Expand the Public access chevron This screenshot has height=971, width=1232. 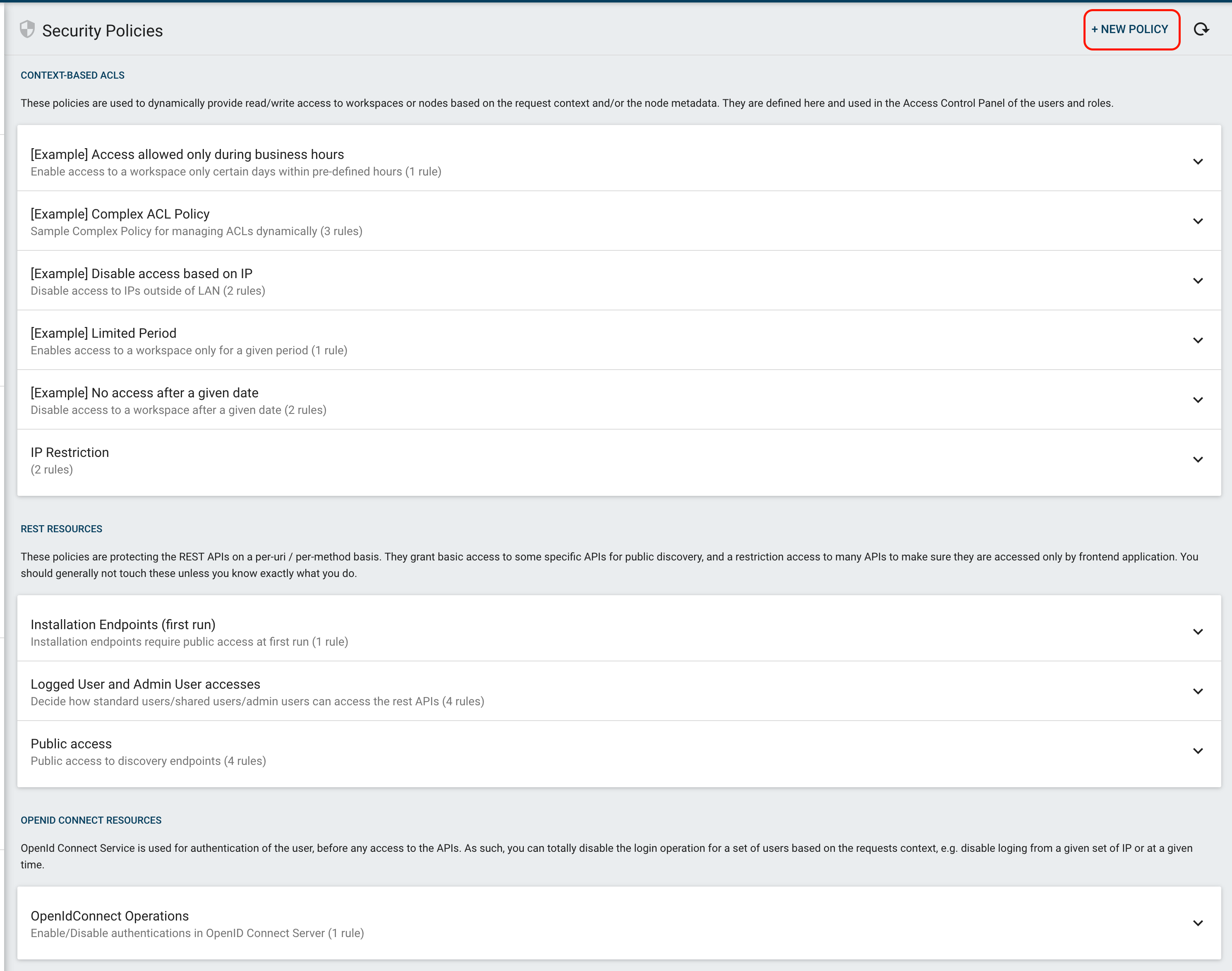pyautogui.click(x=1198, y=752)
